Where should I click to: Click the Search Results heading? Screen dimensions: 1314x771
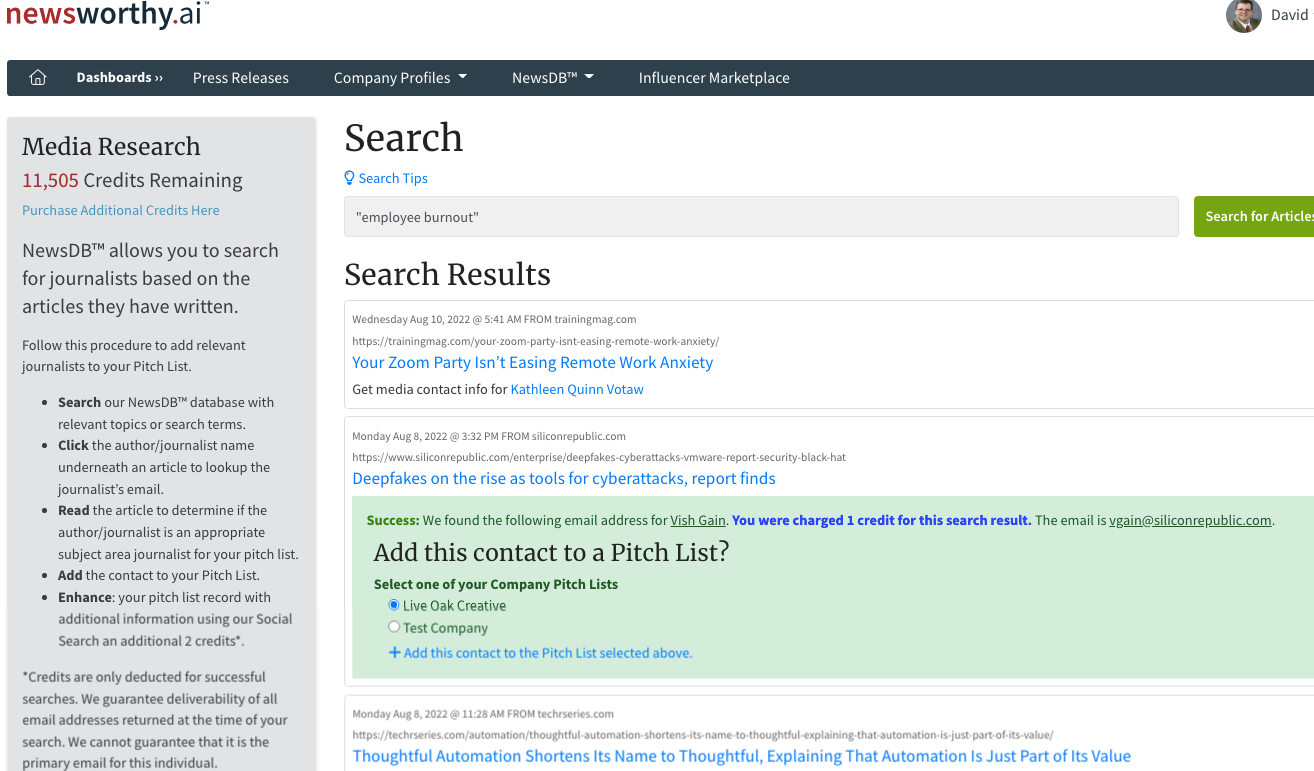click(x=447, y=274)
